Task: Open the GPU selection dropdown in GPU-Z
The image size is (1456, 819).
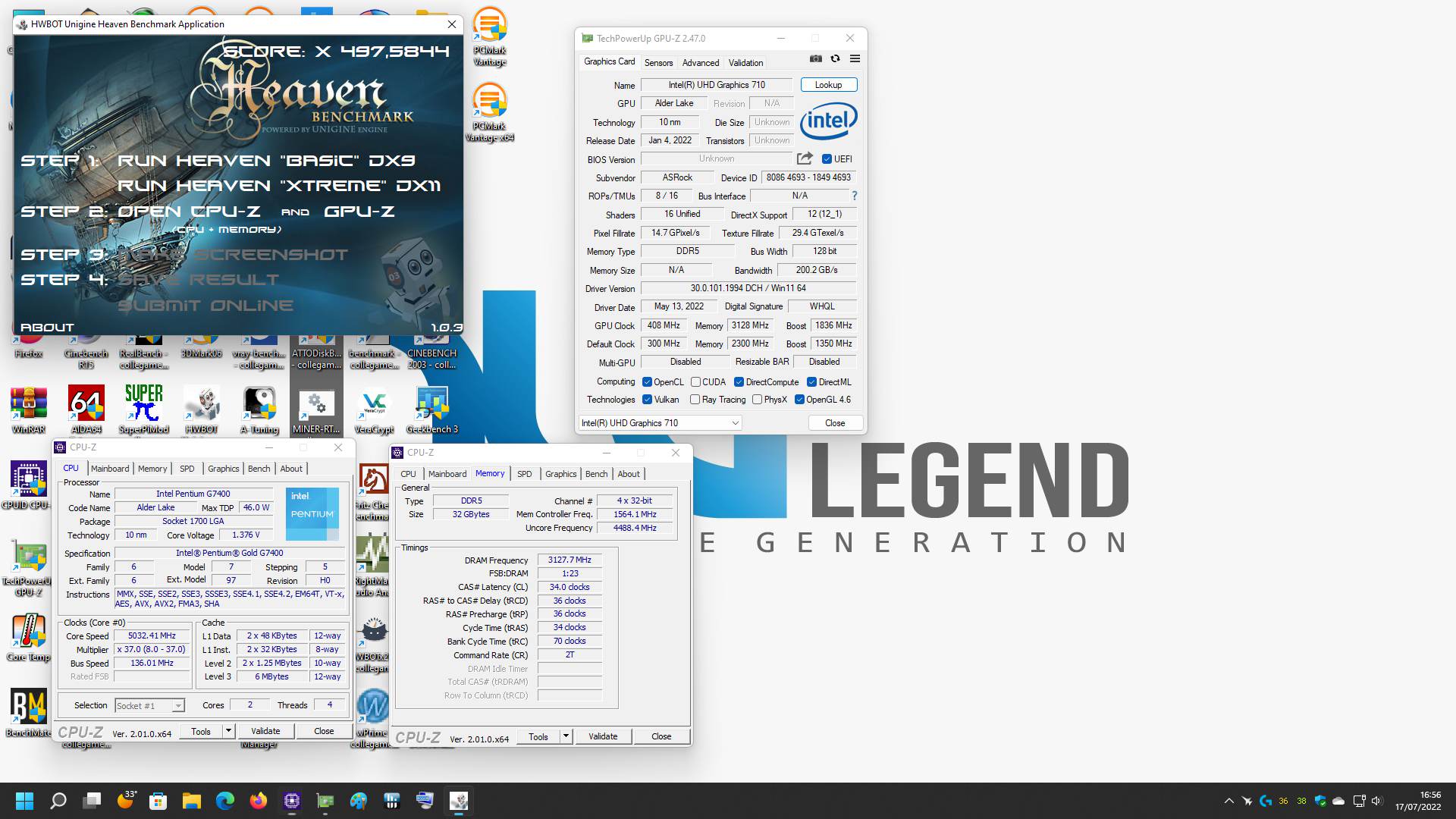Action: (660, 423)
